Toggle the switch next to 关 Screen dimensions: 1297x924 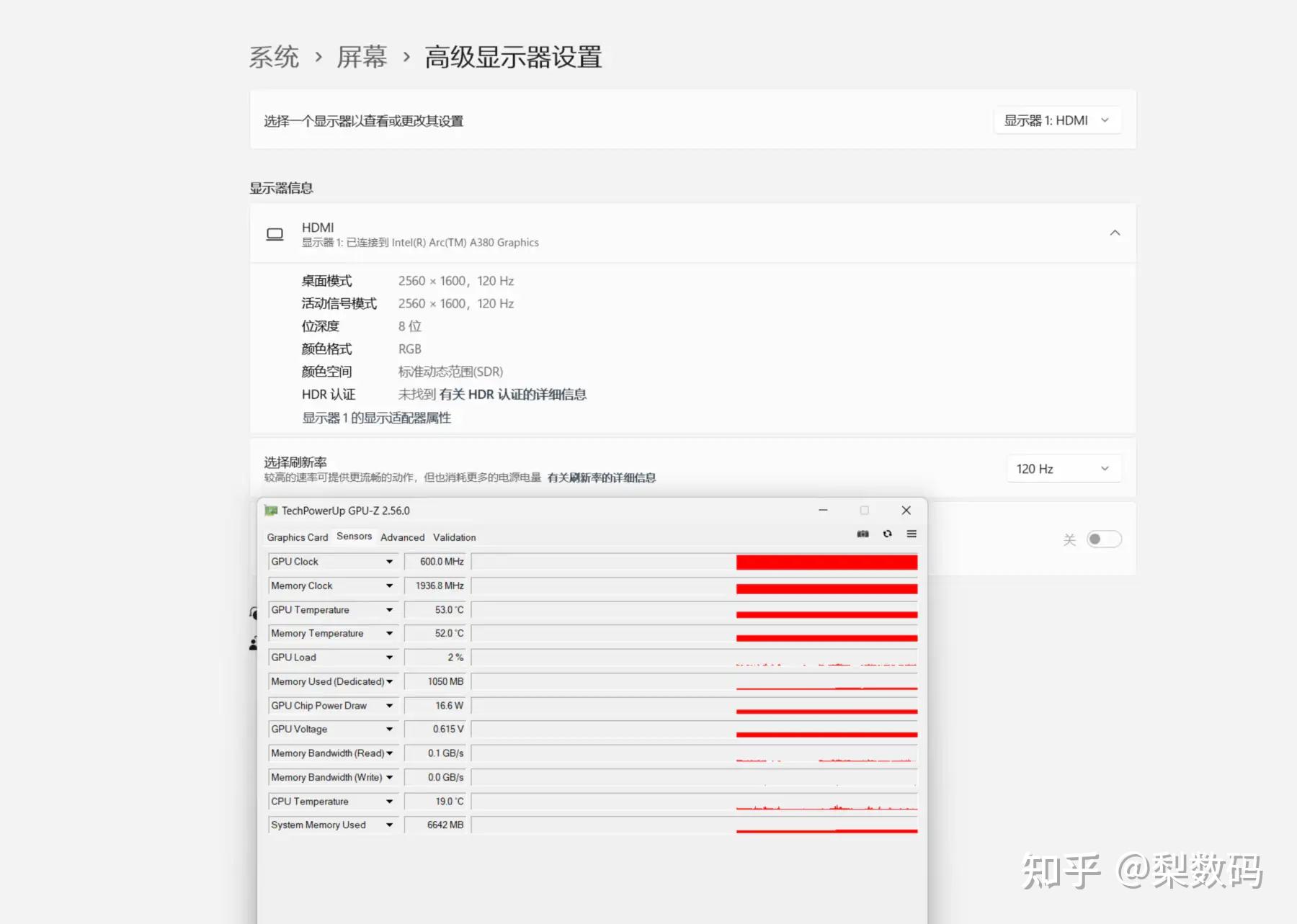[1103, 539]
